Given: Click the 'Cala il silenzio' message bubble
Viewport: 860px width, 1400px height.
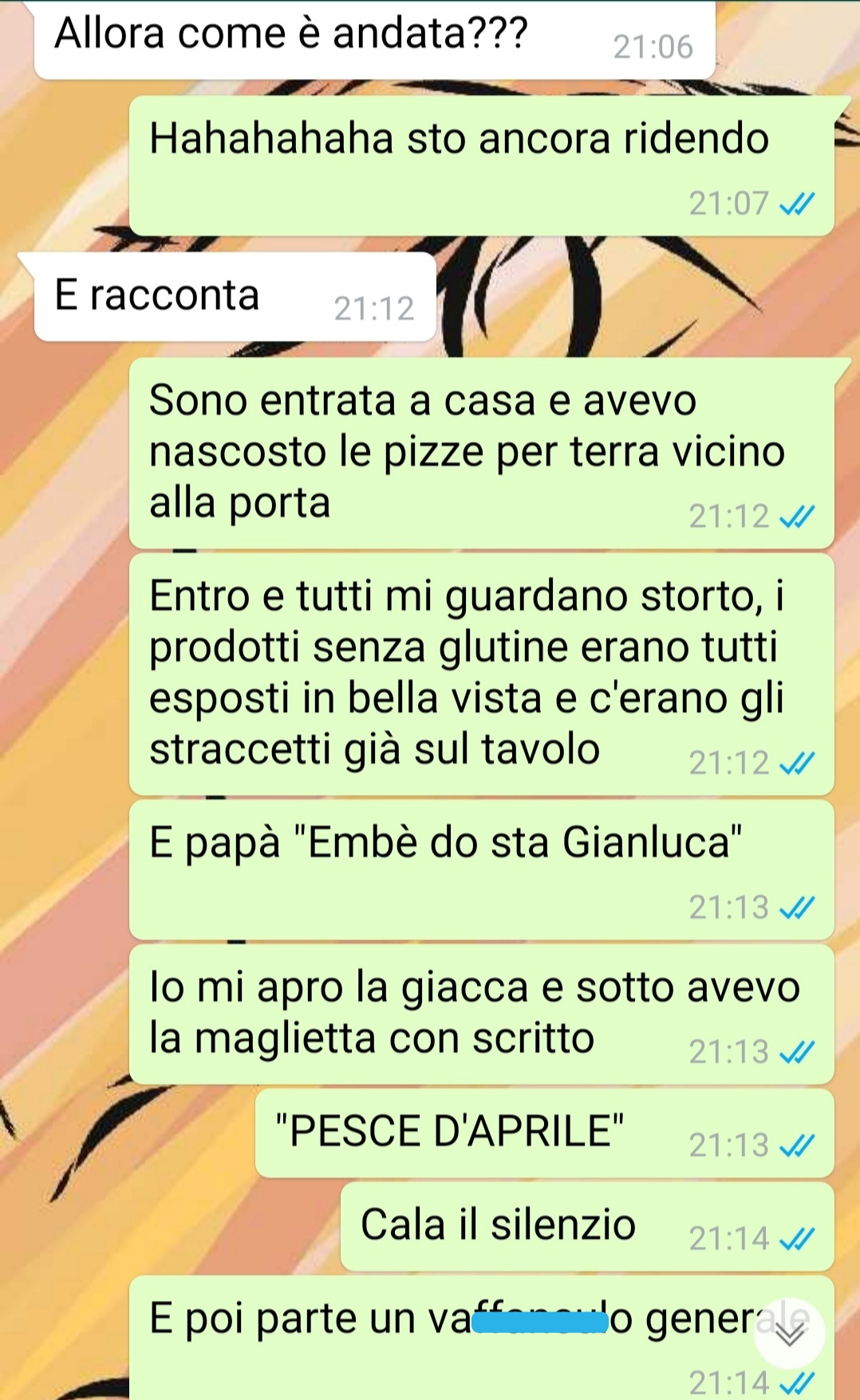Looking at the screenshot, I should [587, 1226].
